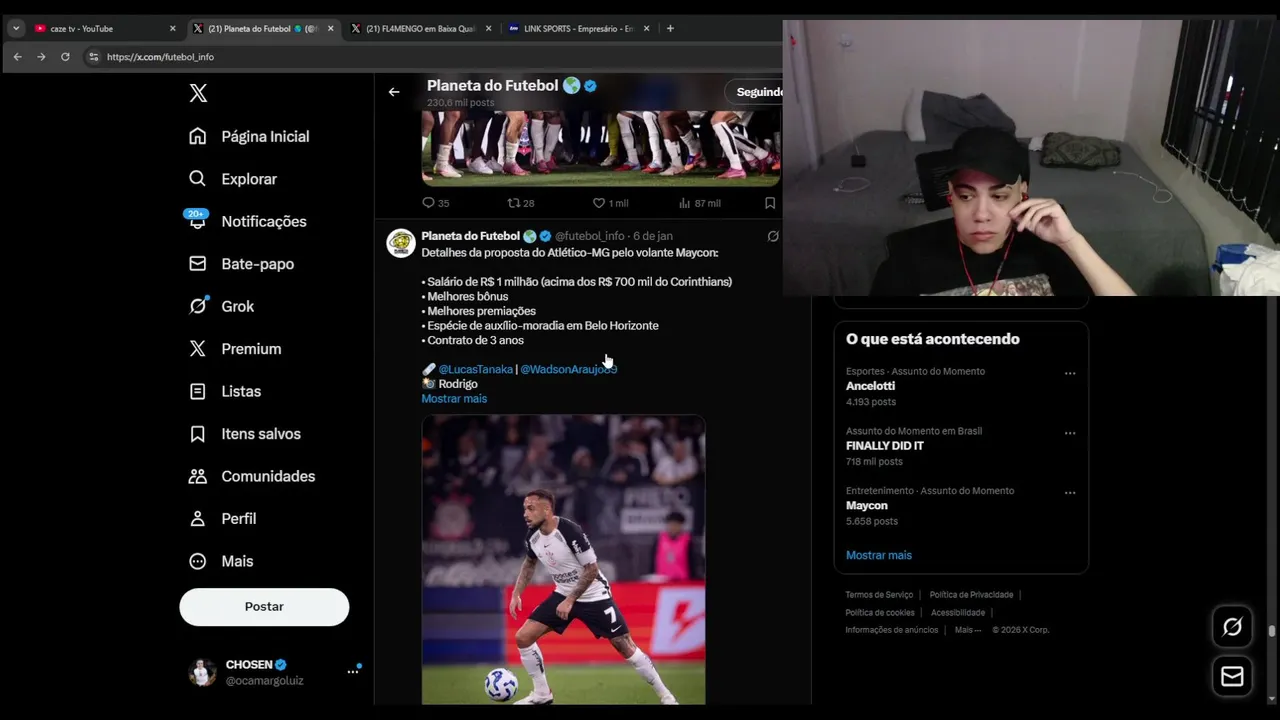Open Página Inicial from the sidebar
Image resolution: width=1280 pixels, height=720 pixels.
tap(249, 136)
